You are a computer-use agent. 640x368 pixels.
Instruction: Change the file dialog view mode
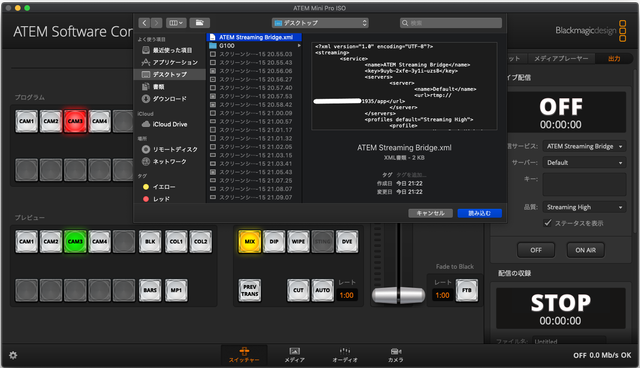[x=177, y=23]
